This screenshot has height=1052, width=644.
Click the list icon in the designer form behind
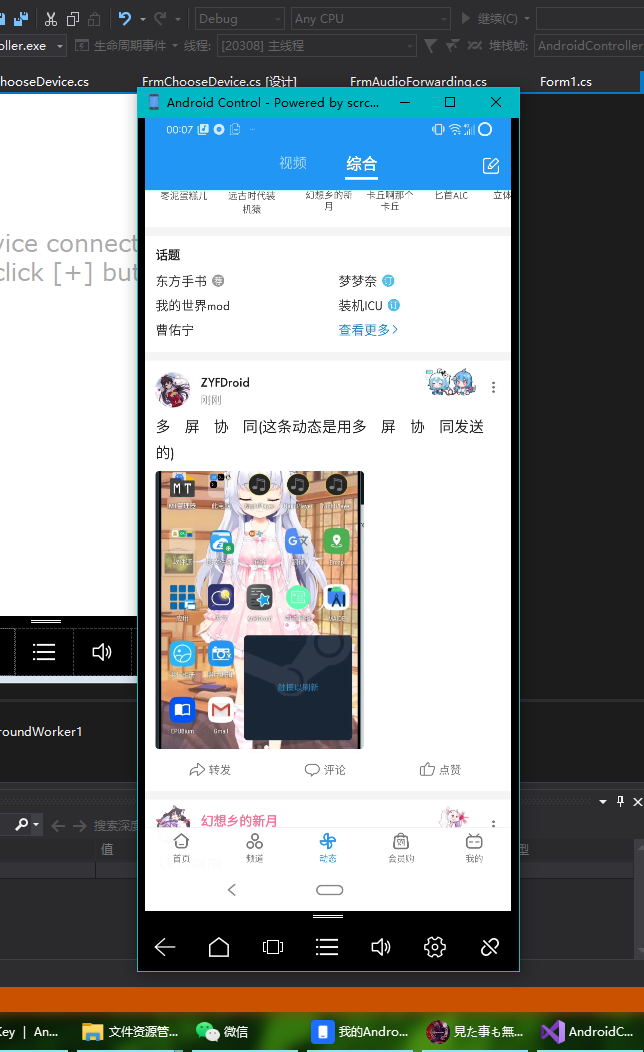pyautogui.click(x=44, y=651)
